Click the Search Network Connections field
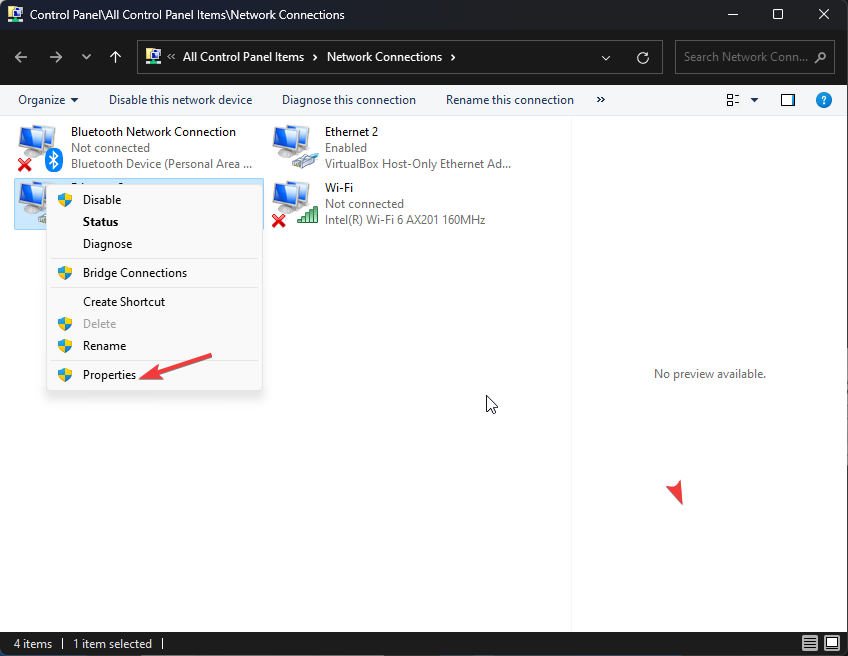This screenshot has width=848, height=656. point(745,57)
